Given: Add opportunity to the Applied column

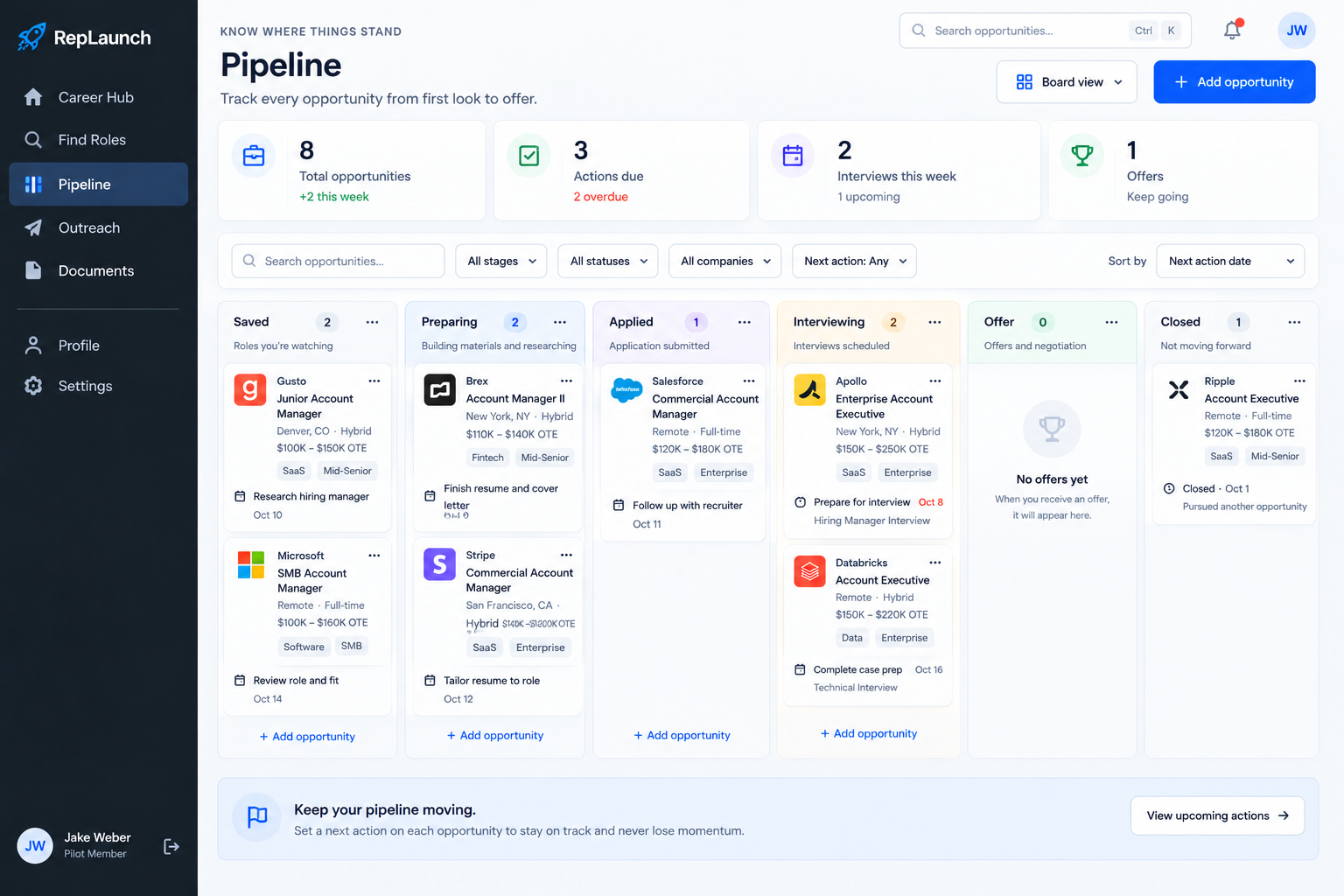Looking at the screenshot, I should [682, 736].
